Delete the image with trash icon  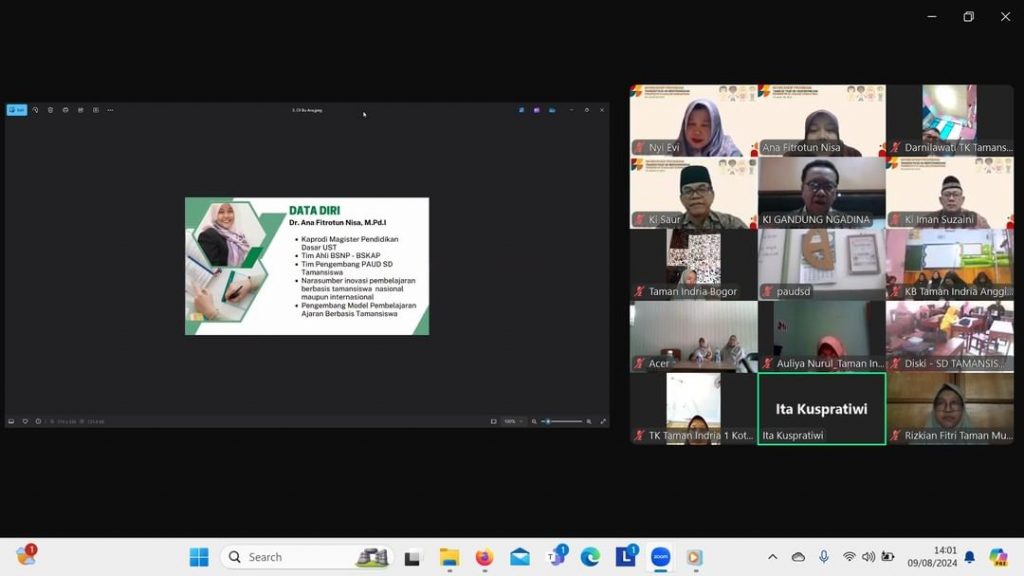[x=51, y=110]
